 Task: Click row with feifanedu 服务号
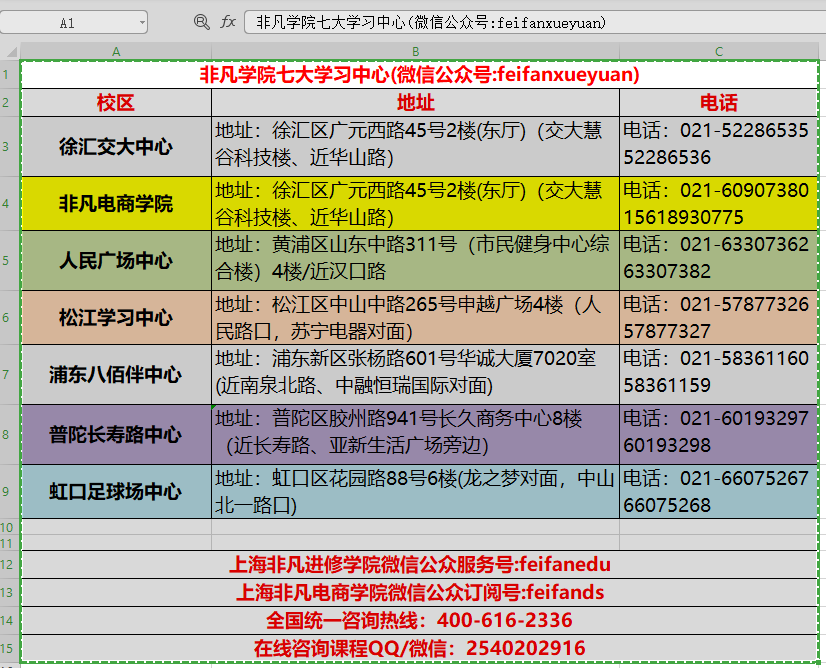pyautogui.click(x=419, y=565)
